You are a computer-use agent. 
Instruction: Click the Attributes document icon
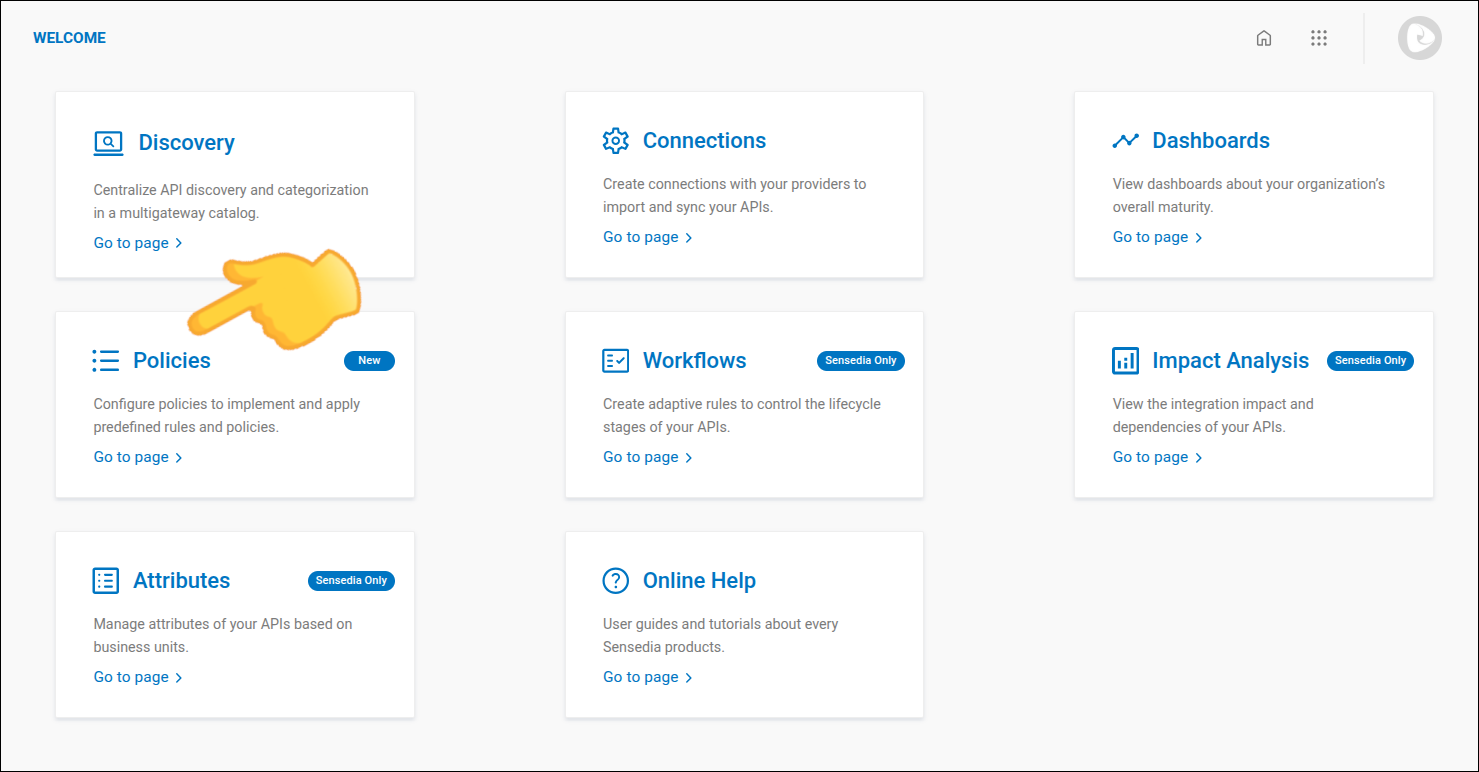(x=105, y=580)
